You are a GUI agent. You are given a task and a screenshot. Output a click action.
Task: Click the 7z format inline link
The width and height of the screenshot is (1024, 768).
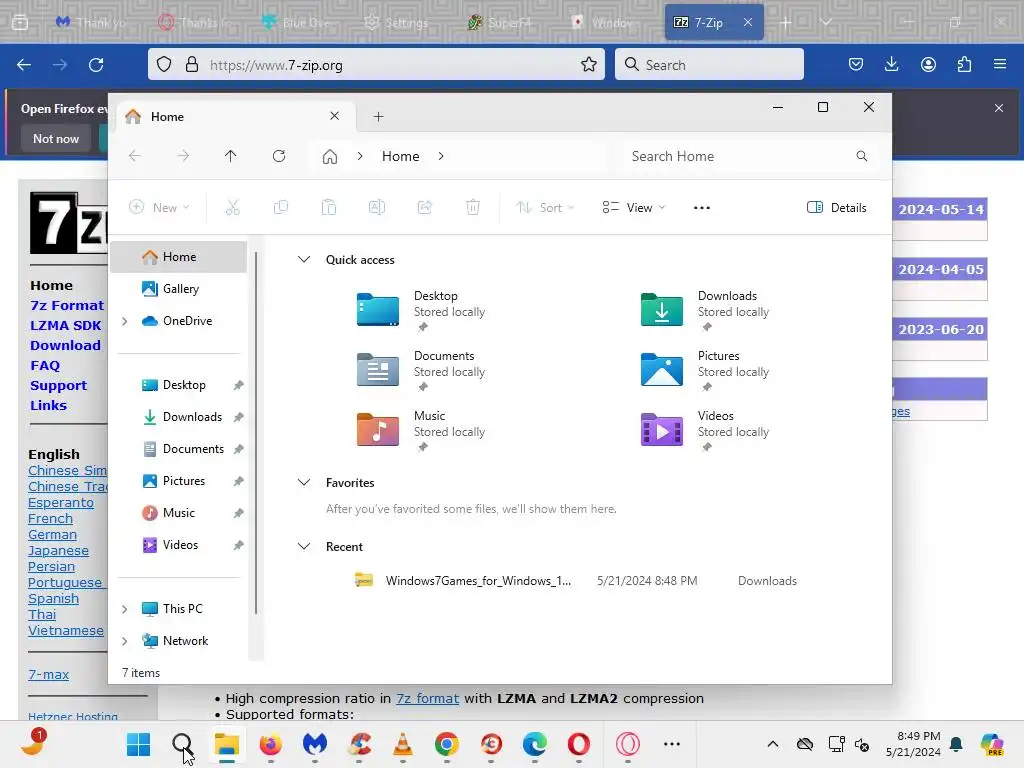click(427, 698)
